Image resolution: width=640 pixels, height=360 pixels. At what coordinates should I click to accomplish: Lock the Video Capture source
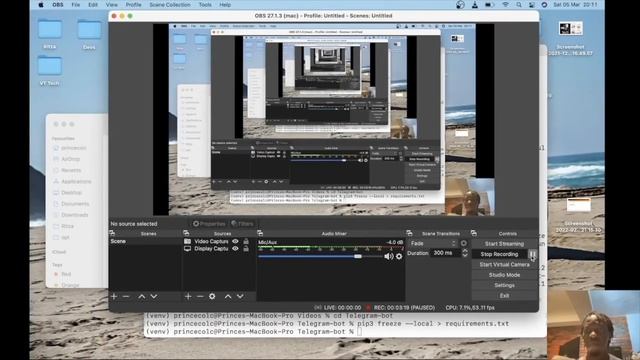point(246,241)
